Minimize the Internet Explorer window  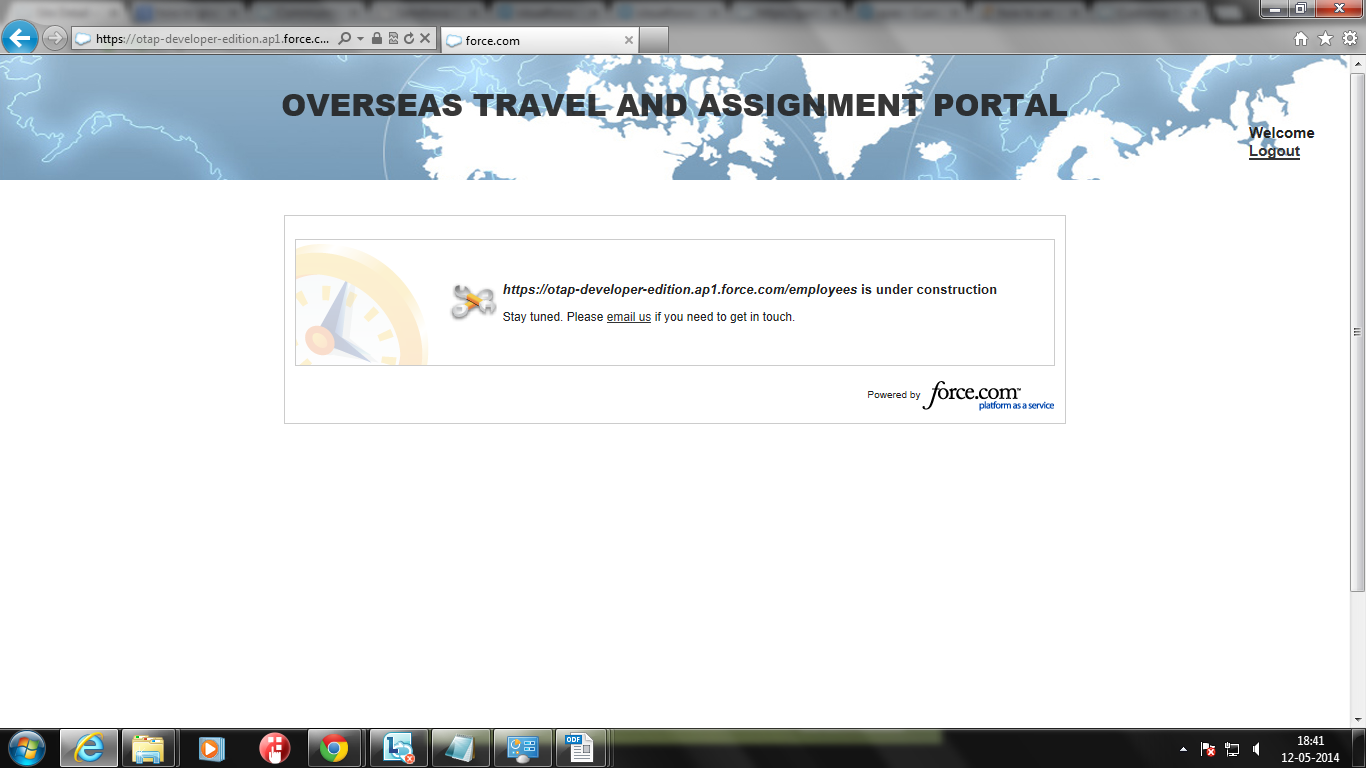pyautogui.click(x=1274, y=9)
